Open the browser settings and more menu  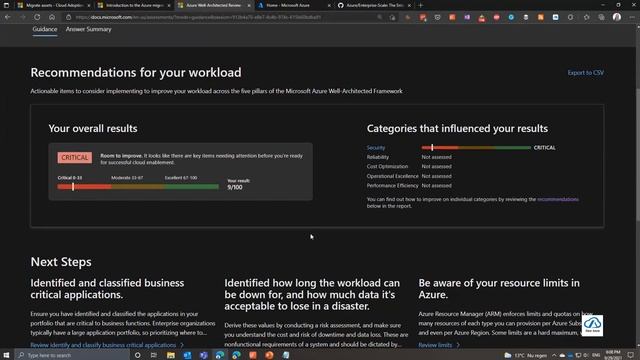(632, 17)
